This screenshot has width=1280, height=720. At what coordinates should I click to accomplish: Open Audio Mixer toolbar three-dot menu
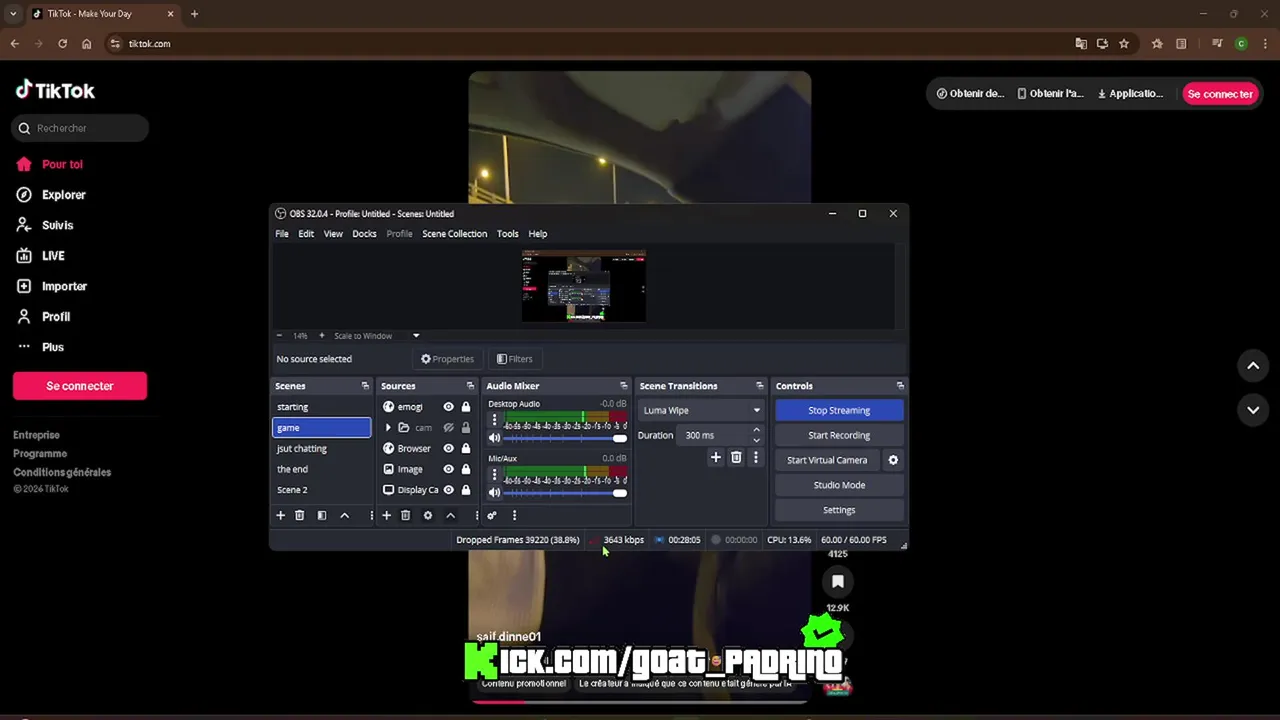(x=514, y=515)
